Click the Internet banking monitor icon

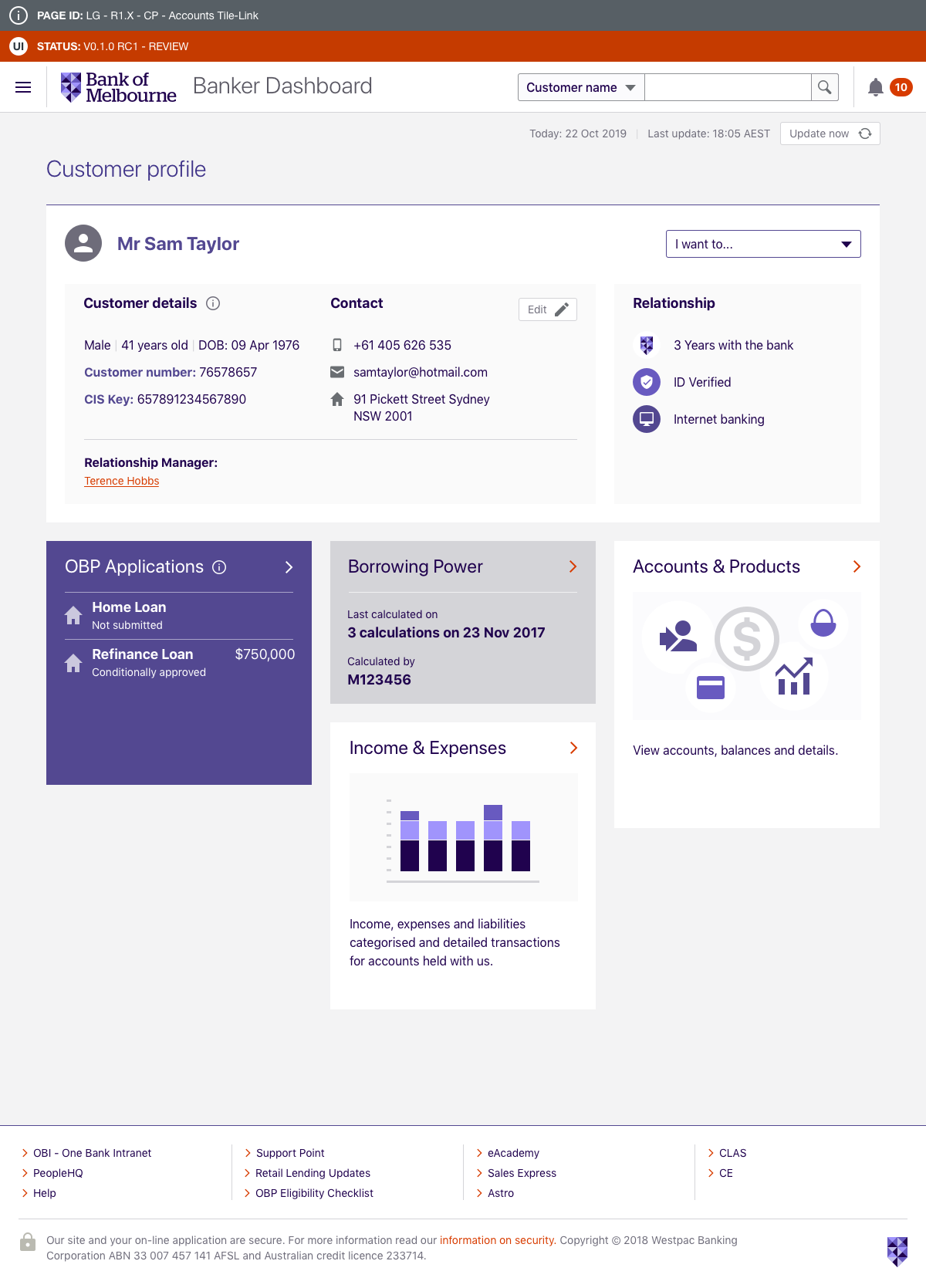pos(647,419)
